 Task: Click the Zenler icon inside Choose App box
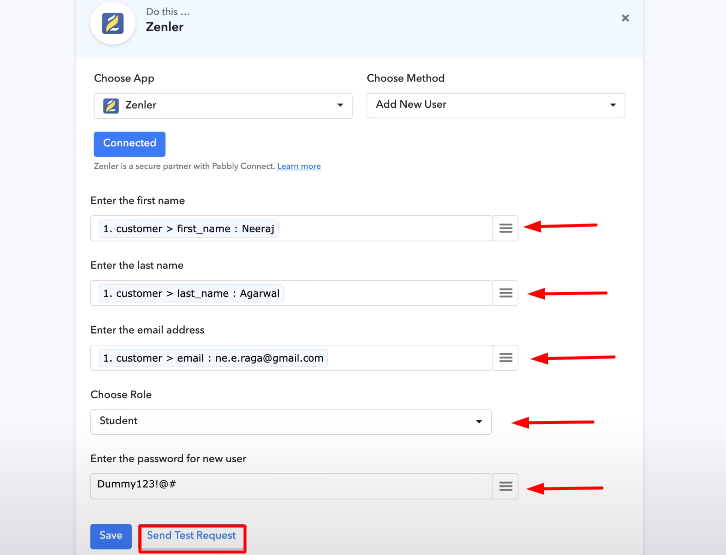tap(111, 106)
